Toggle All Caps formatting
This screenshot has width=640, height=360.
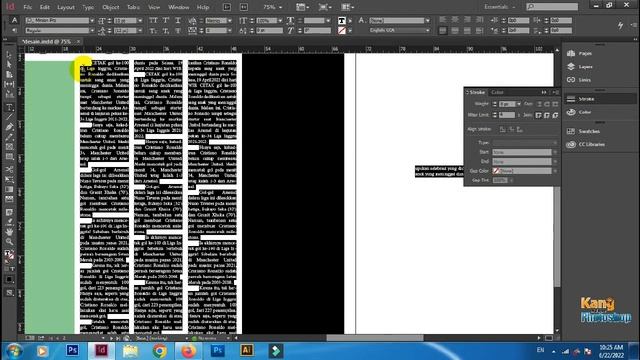pyautogui.click(x=153, y=20)
